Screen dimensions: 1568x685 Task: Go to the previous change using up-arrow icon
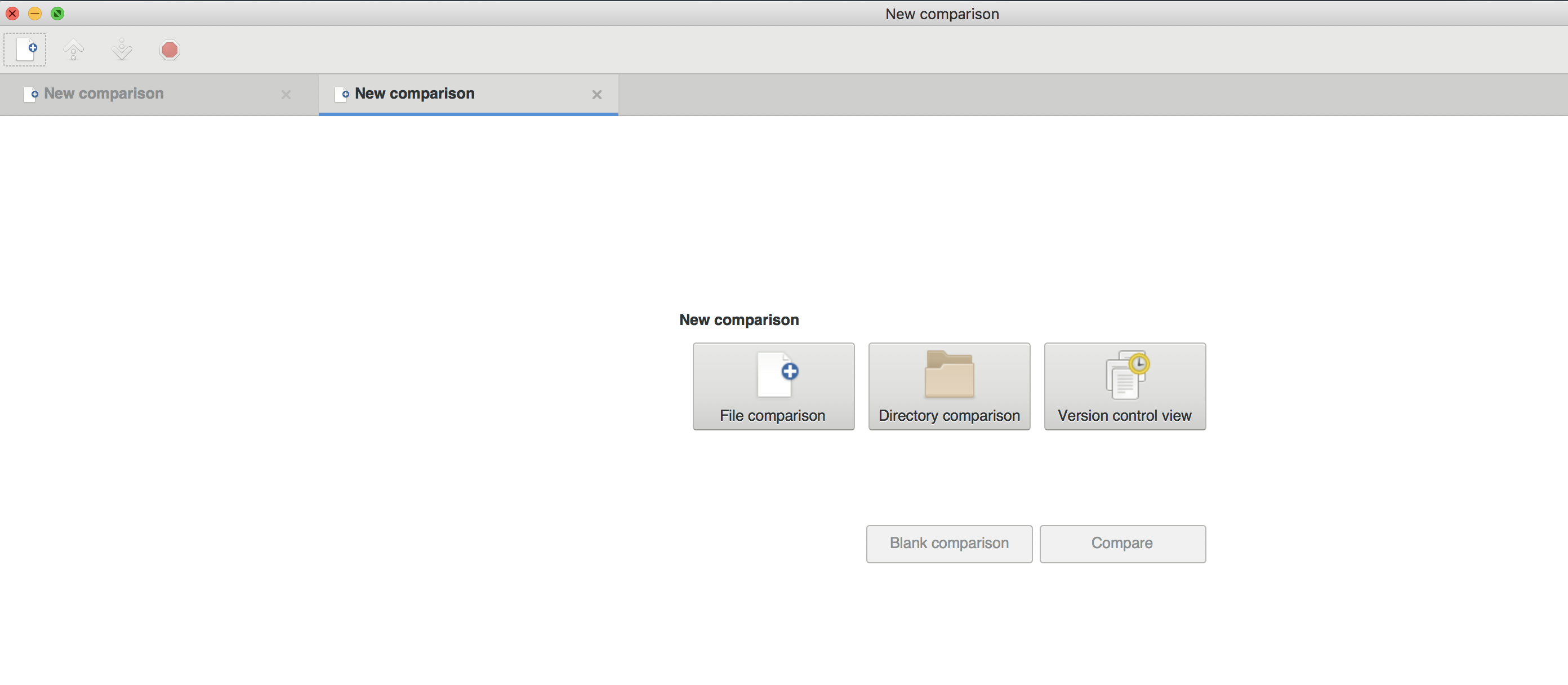(73, 50)
